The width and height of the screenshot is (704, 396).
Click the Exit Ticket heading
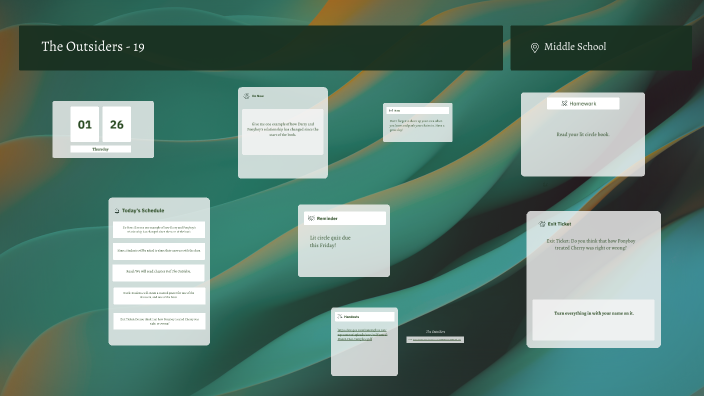click(x=559, y=224)
